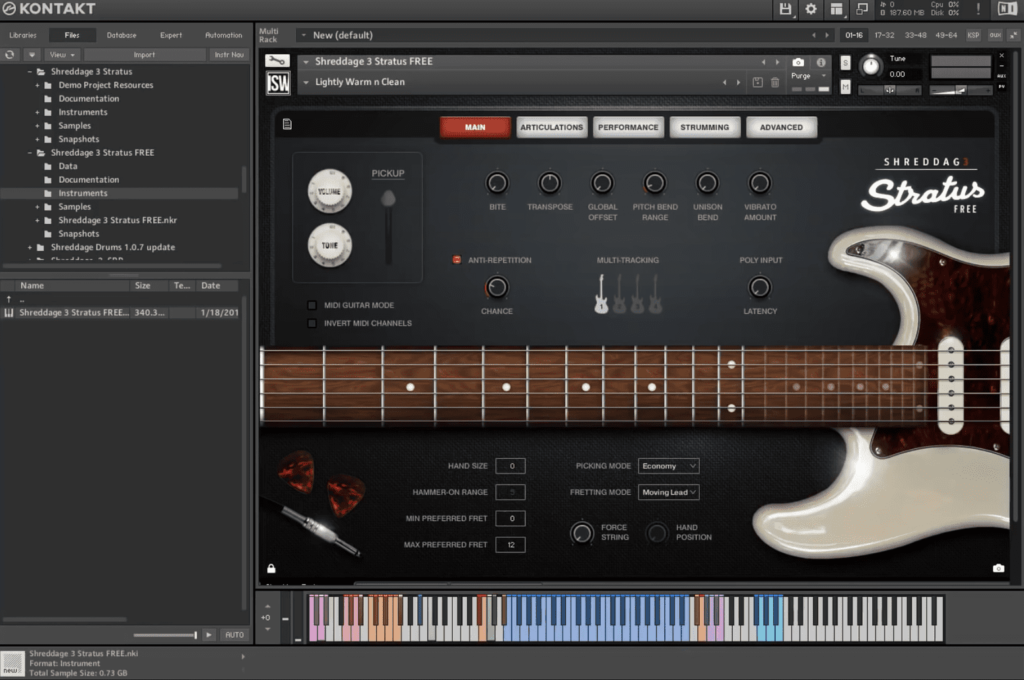This screenshot has width=1024, height=680.
Task: Click the Volume knob
Action: [x=330, y=191]
